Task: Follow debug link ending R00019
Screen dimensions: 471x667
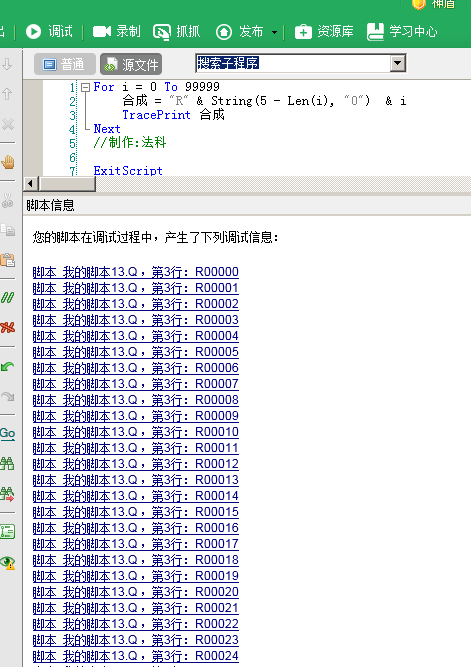Action: [135, 576]
